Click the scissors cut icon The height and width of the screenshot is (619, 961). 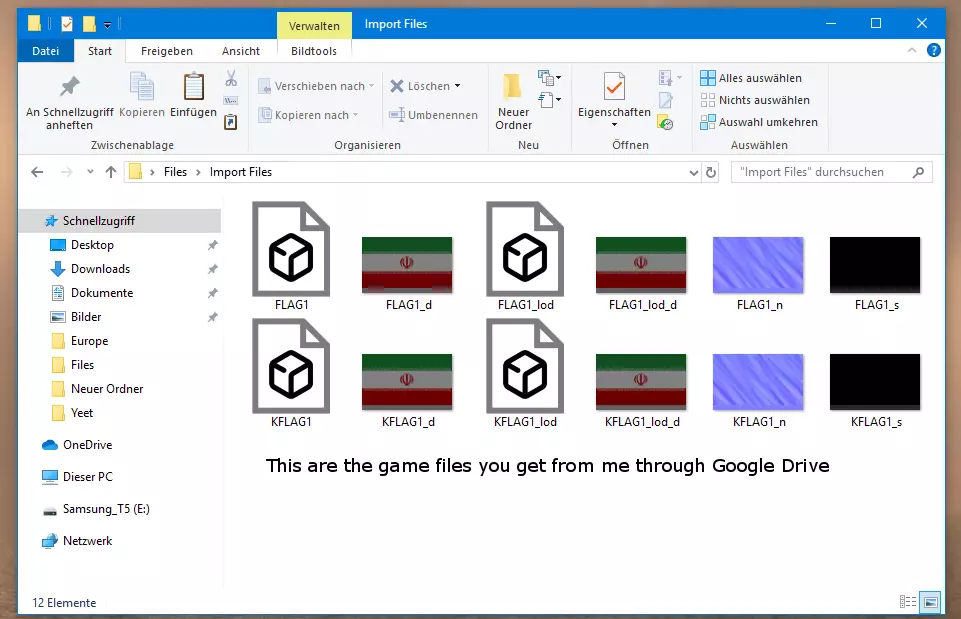coord(231,78)
